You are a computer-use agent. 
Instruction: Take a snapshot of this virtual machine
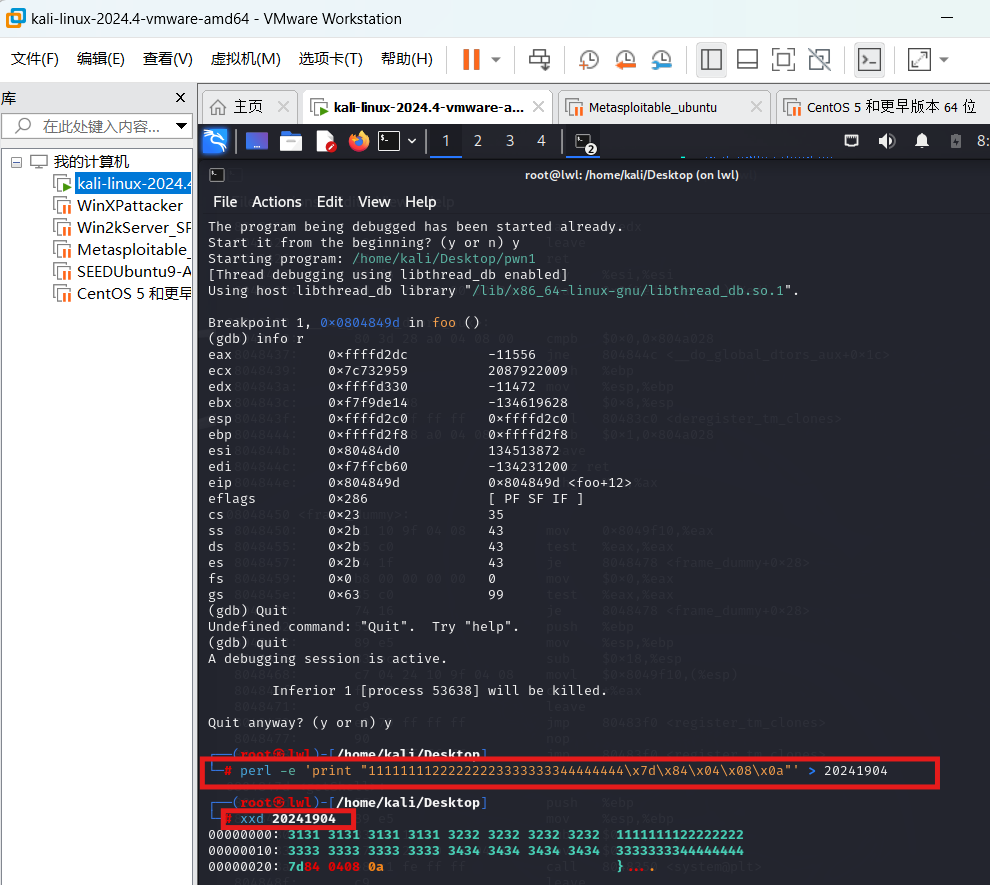tap(588, 59)
